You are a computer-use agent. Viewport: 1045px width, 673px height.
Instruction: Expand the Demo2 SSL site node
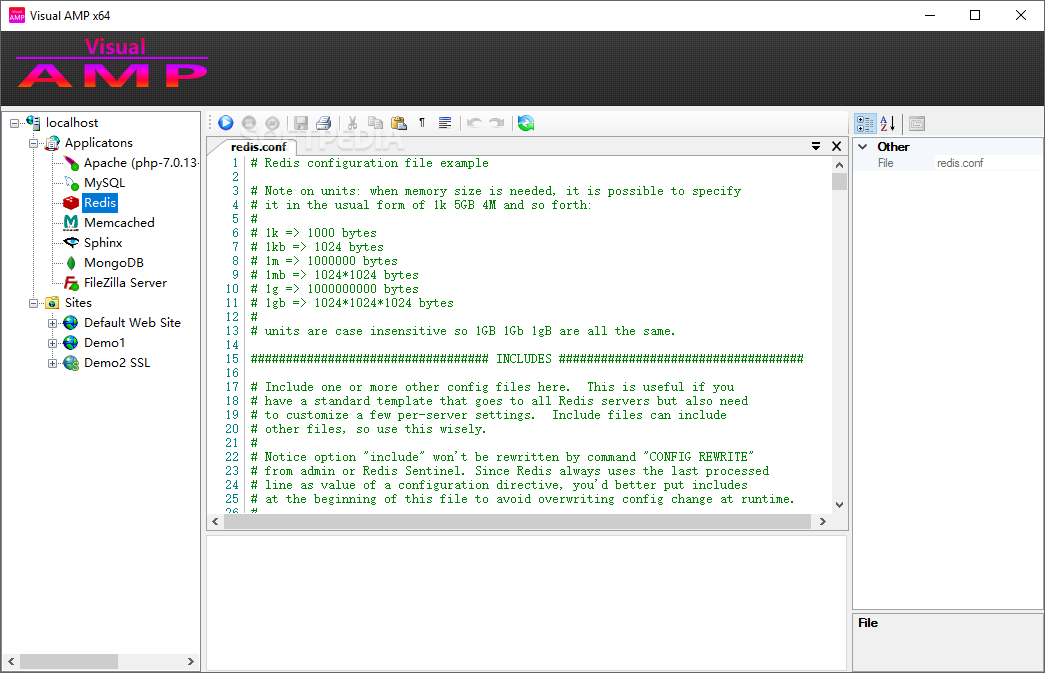click(x=52, y=363)
